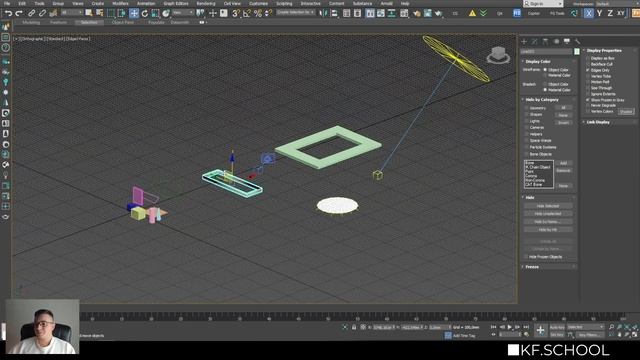Select the Select and Link tool
Viewport: 640px width, 360px height.
pos(31,13)
